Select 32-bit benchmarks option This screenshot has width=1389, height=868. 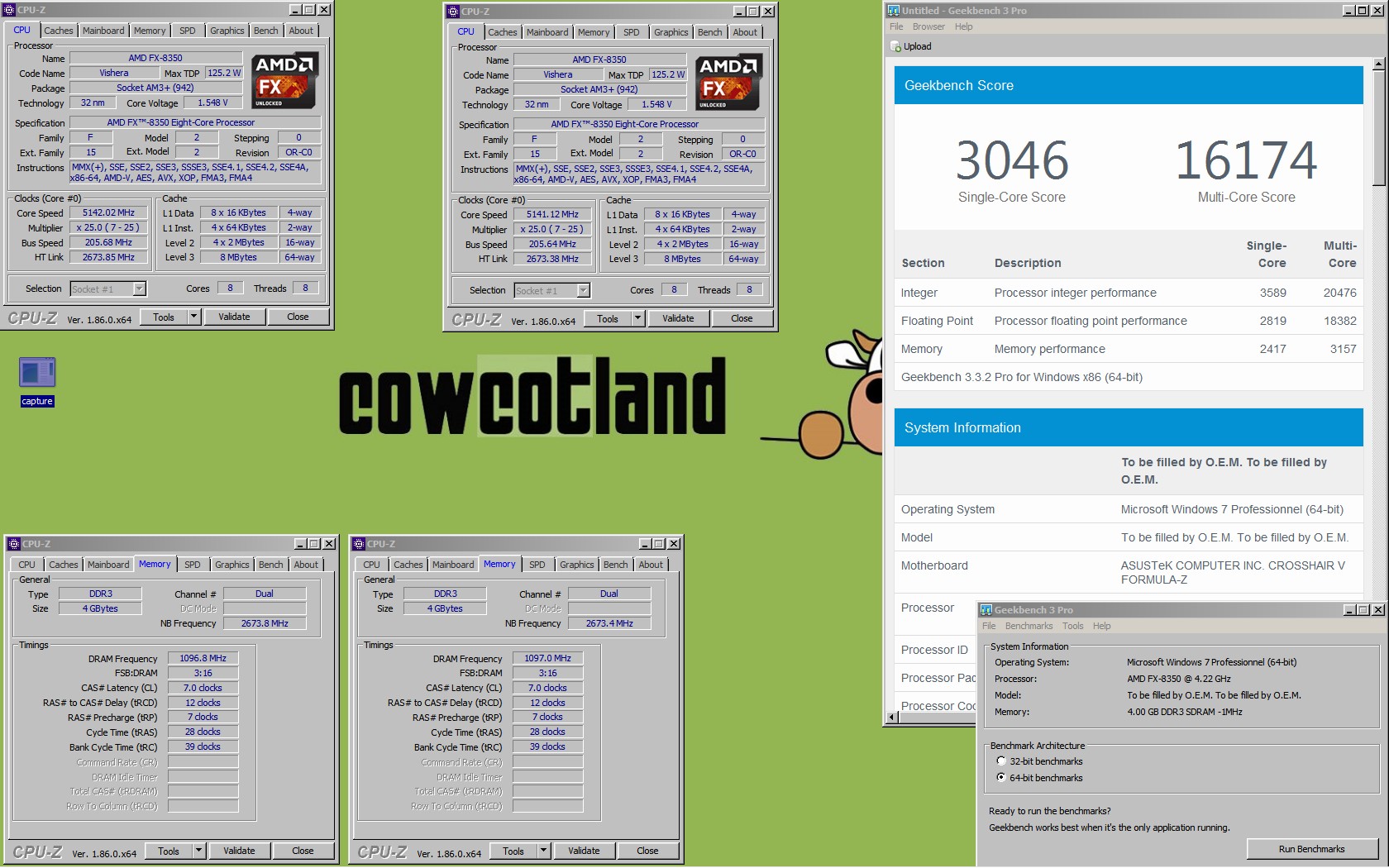tap(1001, 761)
